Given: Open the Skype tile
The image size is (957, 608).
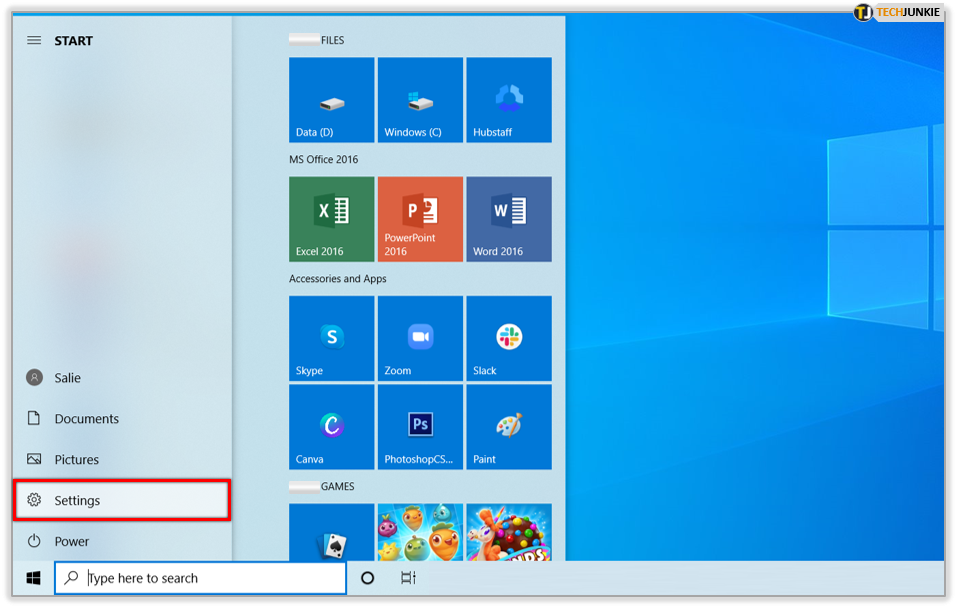Looking at the screenshot, I should [x=331, y=338].
